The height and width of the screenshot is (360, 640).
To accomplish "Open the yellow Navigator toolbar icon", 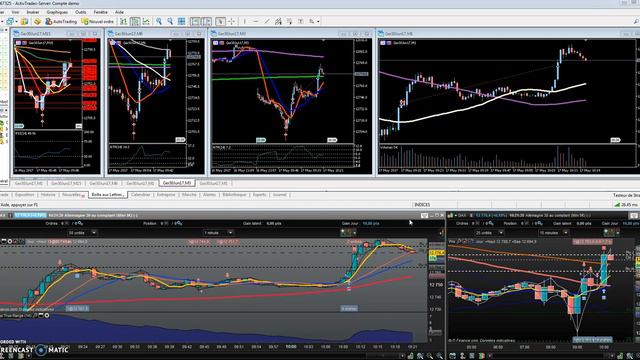I will 38,21.
